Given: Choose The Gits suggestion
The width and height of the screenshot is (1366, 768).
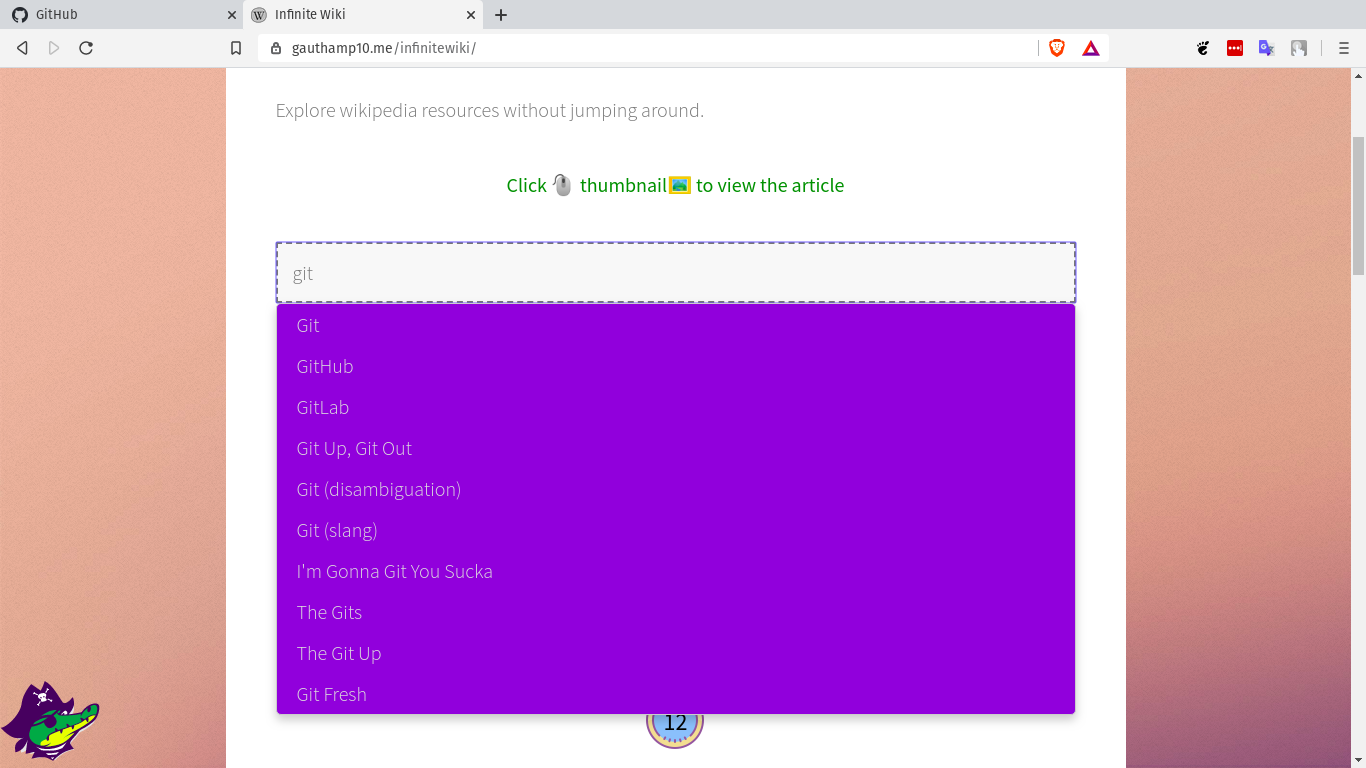Looking at the screenshot, I should pyautogui.click(x=676, y=612).
